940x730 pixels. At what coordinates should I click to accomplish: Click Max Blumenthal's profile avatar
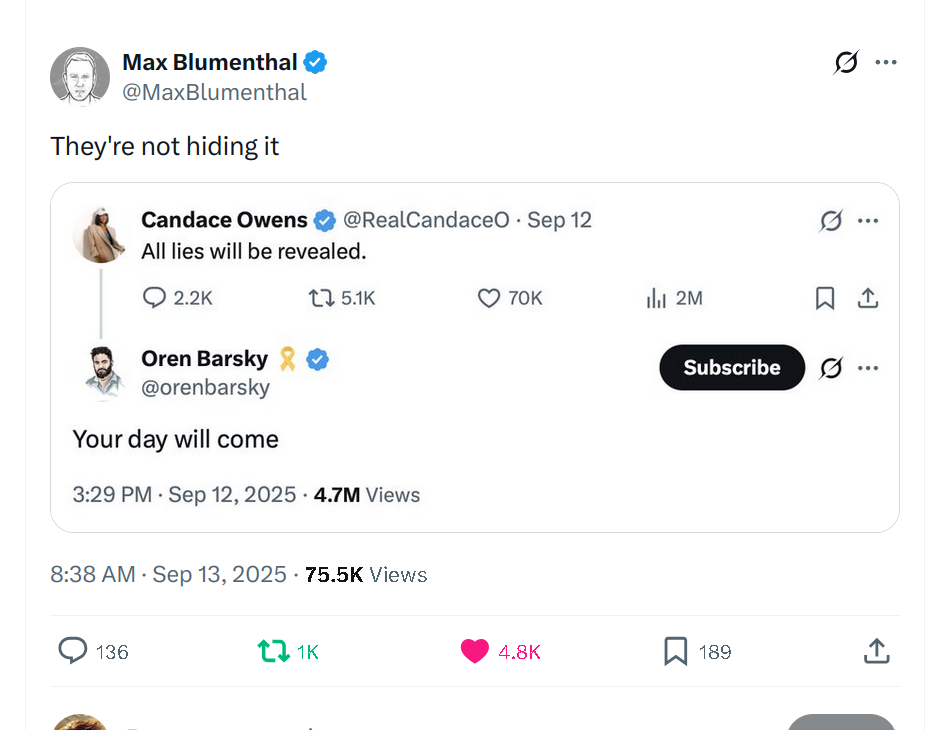pos(80,77)
